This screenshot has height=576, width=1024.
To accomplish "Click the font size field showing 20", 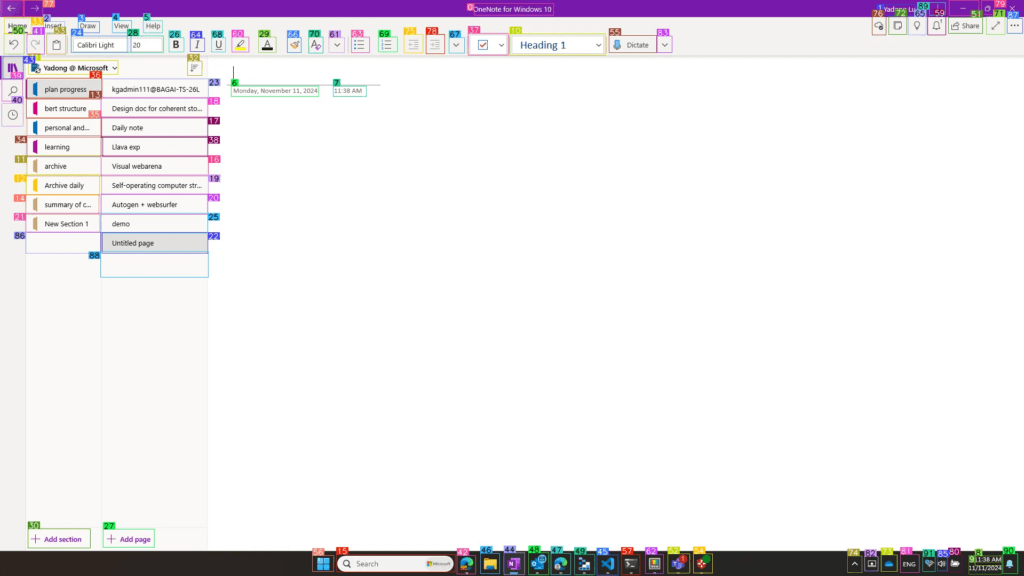I will [x=146, y=45].
